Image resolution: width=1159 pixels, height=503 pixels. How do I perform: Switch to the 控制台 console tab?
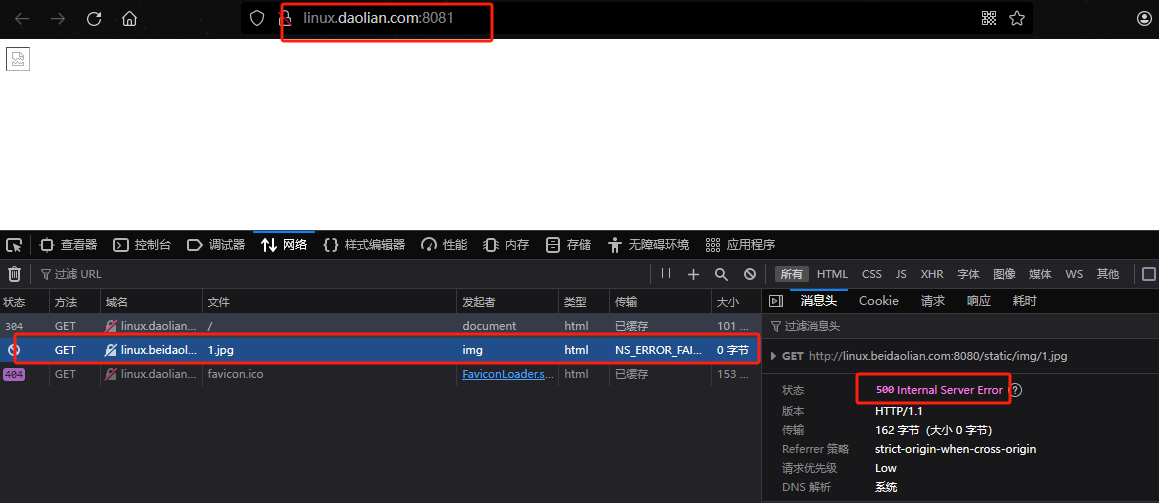pyautogui.click(x=142, y=245)
